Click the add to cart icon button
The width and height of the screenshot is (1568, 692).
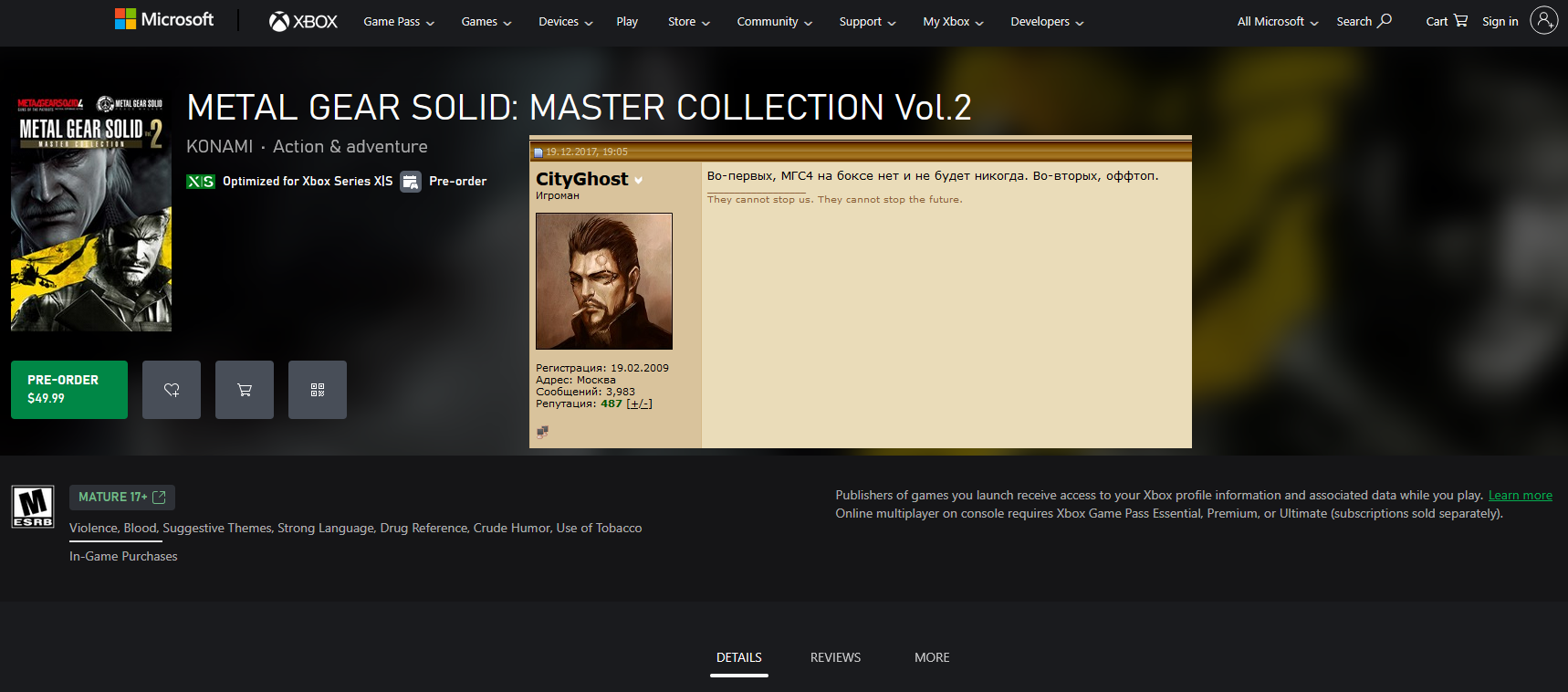pyautogui.click(x=245, y=390)
